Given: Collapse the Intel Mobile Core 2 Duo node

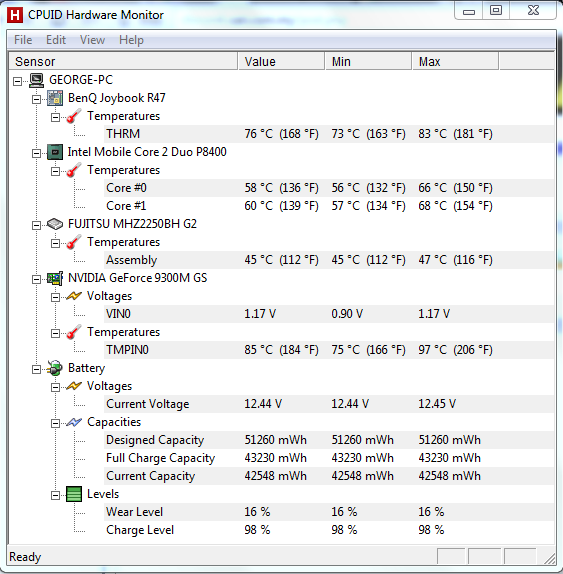Looking at the screenshot, I should pyautogui.click(x=36, y=153).
